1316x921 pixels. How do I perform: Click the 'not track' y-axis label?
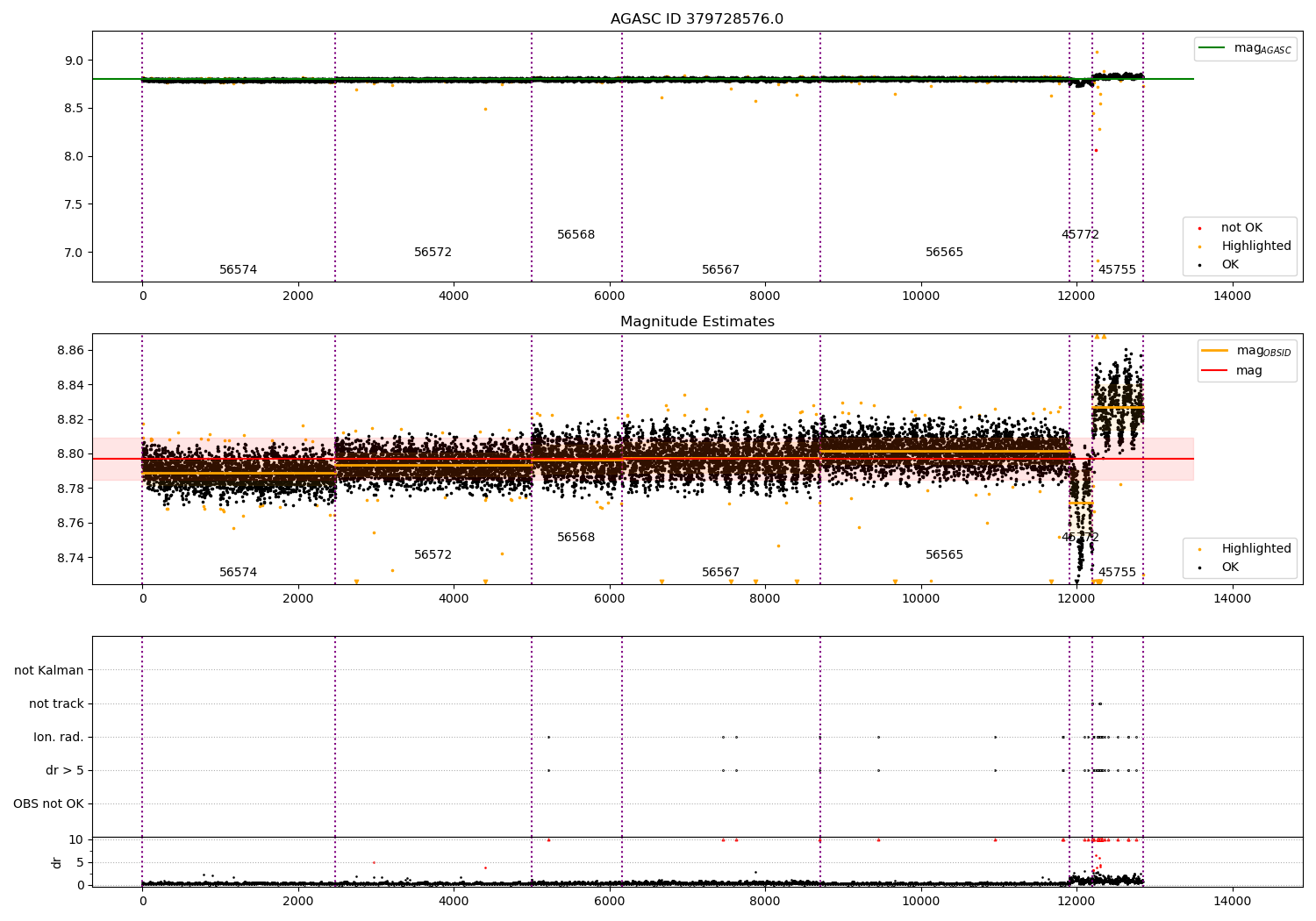pos(56,703)
